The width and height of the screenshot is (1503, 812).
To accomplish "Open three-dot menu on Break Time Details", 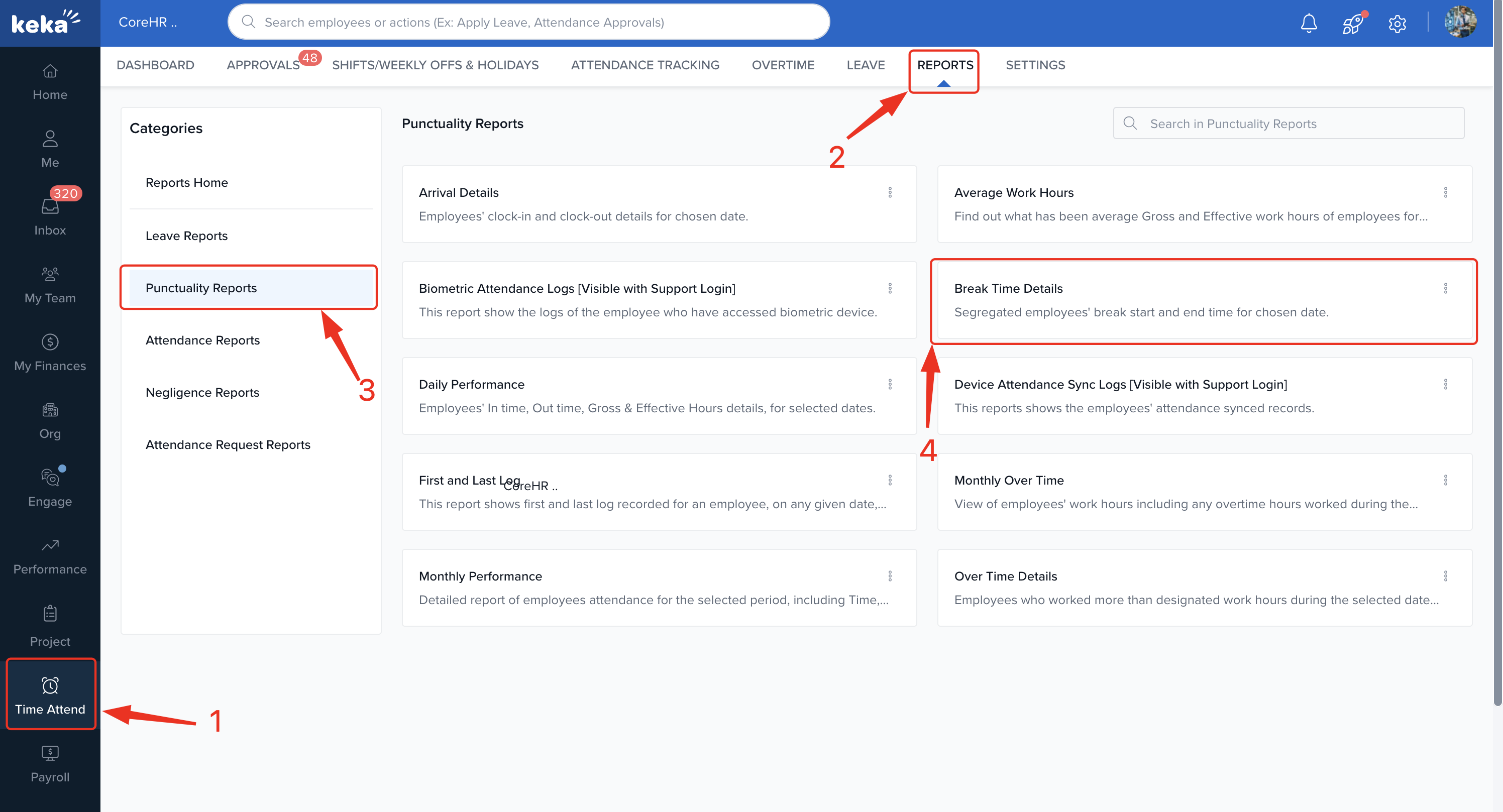I will tap(1446, 288).
